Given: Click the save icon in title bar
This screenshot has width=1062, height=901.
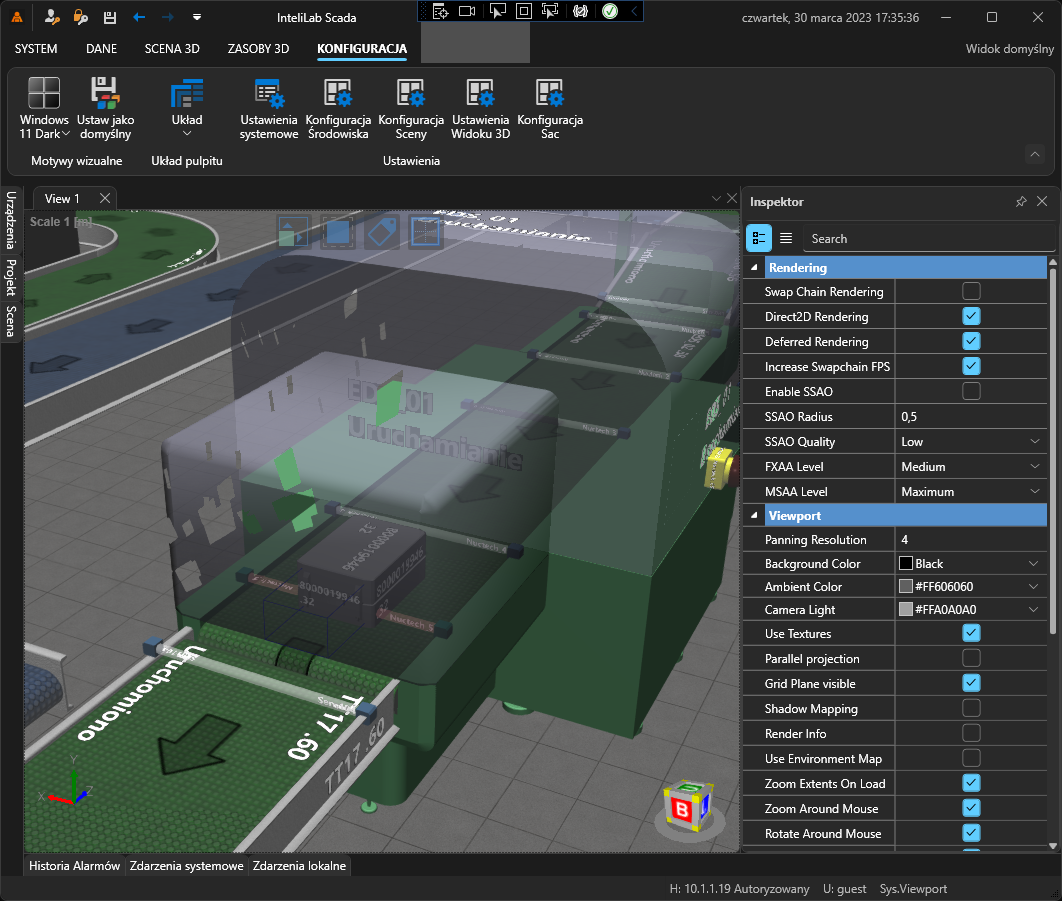Looking at the screenshot, I should (x=108, y=17).
